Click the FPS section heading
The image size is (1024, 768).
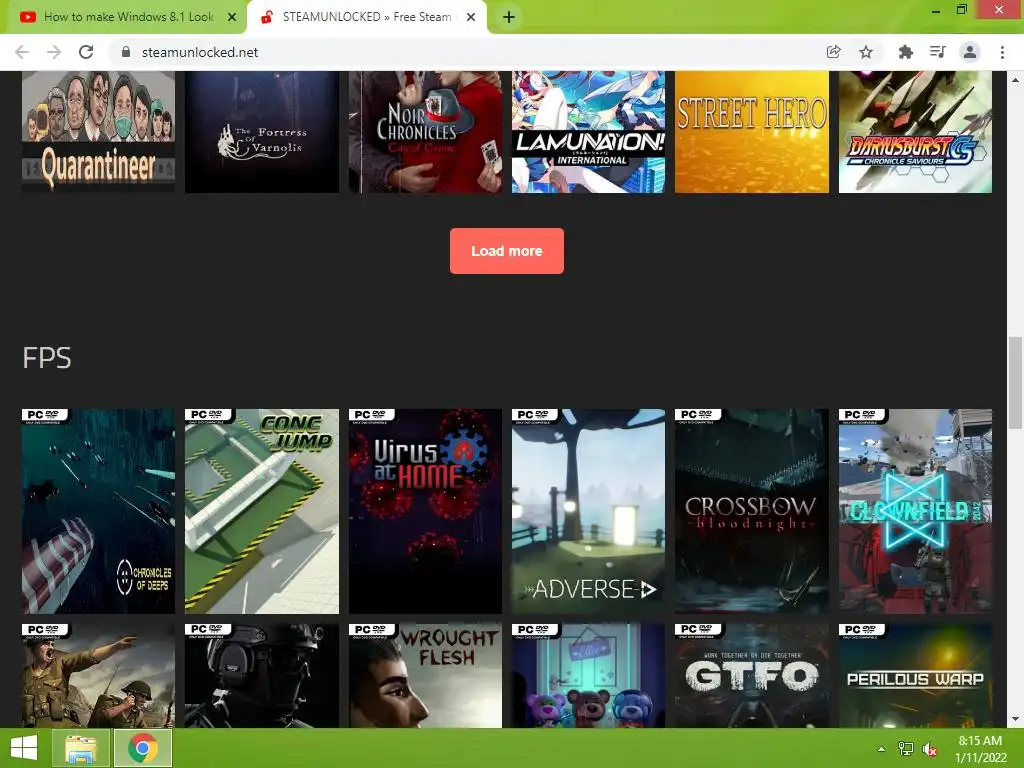pos(46,358)
